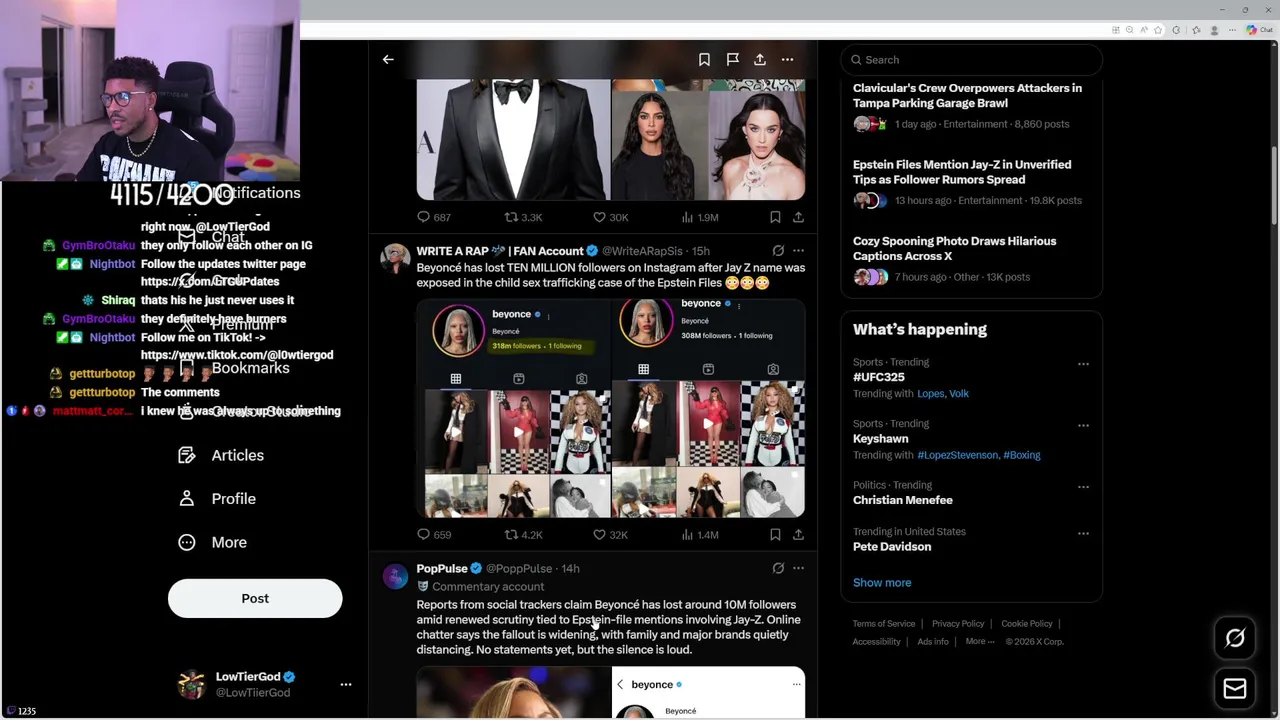Open the #UFC325 trending topic
1280x720 pixels.
coord(879,377)
